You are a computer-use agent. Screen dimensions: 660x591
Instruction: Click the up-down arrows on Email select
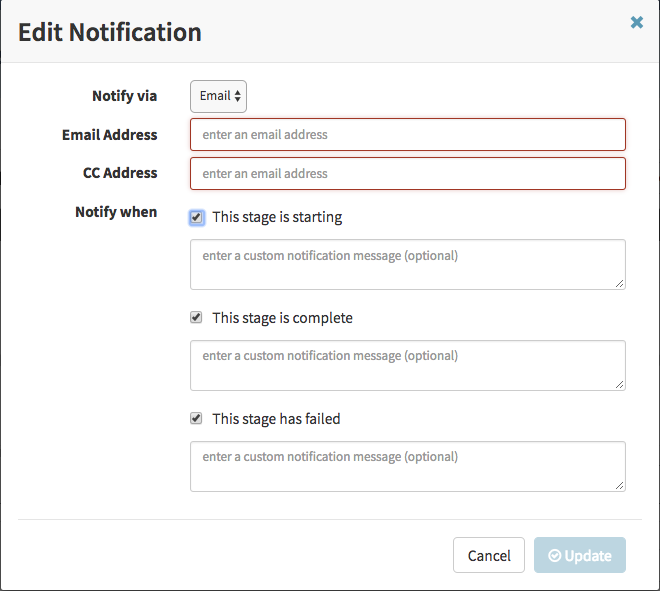pos(238,96)
